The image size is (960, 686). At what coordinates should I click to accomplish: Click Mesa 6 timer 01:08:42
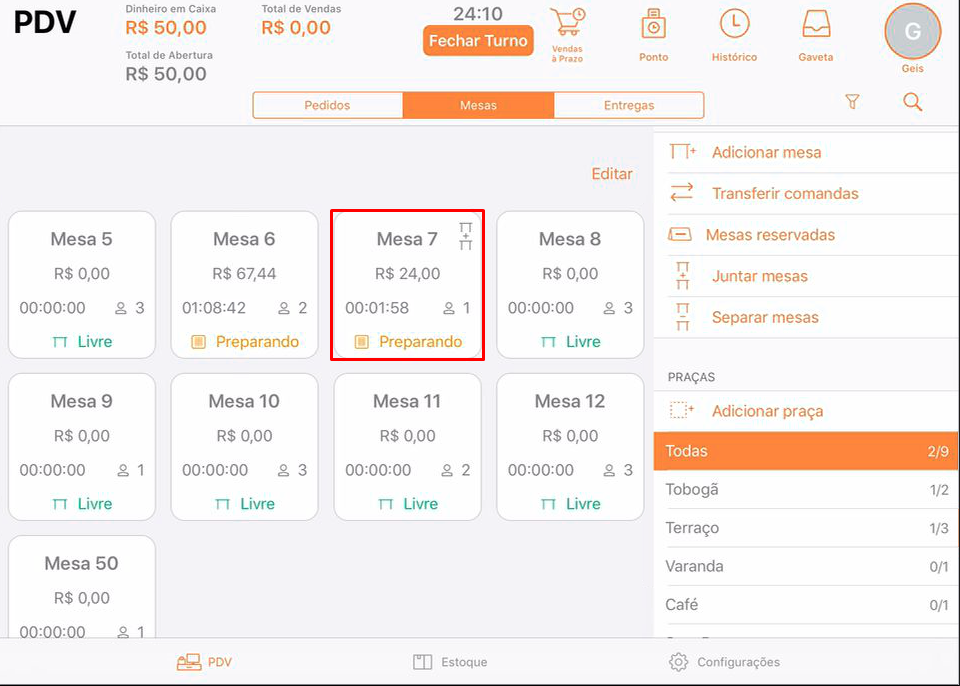tap(214, 307)
